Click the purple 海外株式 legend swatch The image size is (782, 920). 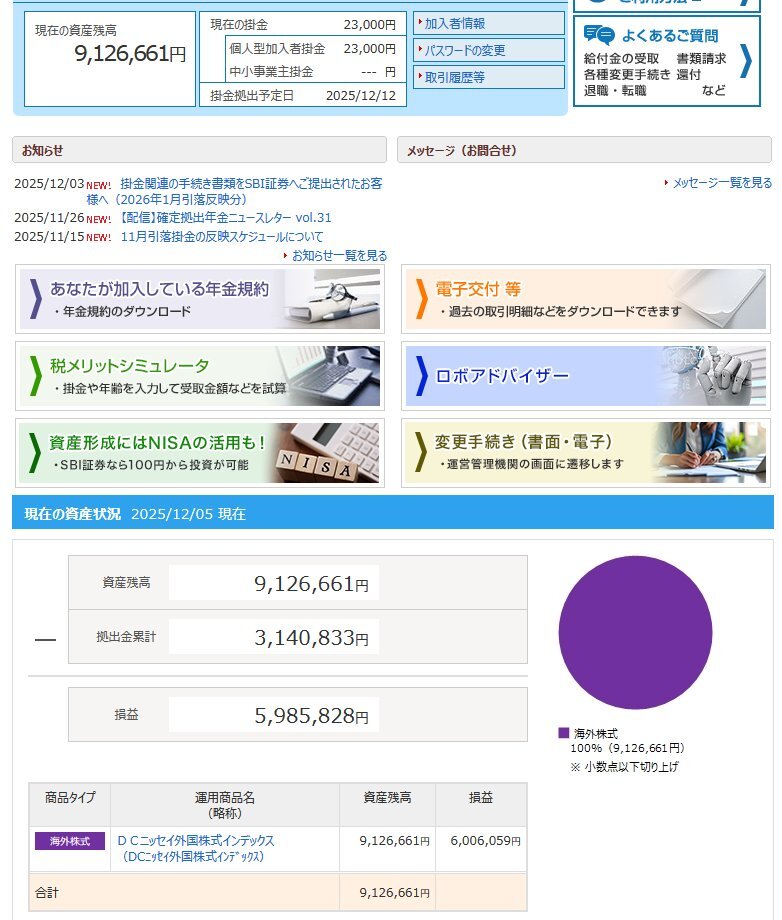coord(564,733)
